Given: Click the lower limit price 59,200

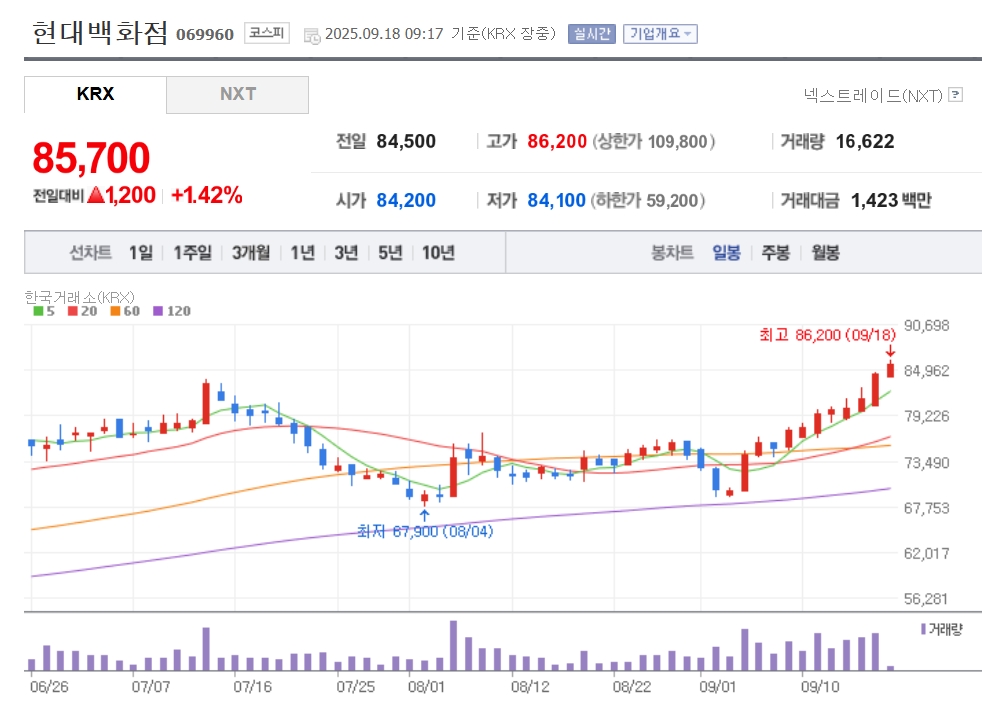Looking at the screenshot, I should [671, 200].
